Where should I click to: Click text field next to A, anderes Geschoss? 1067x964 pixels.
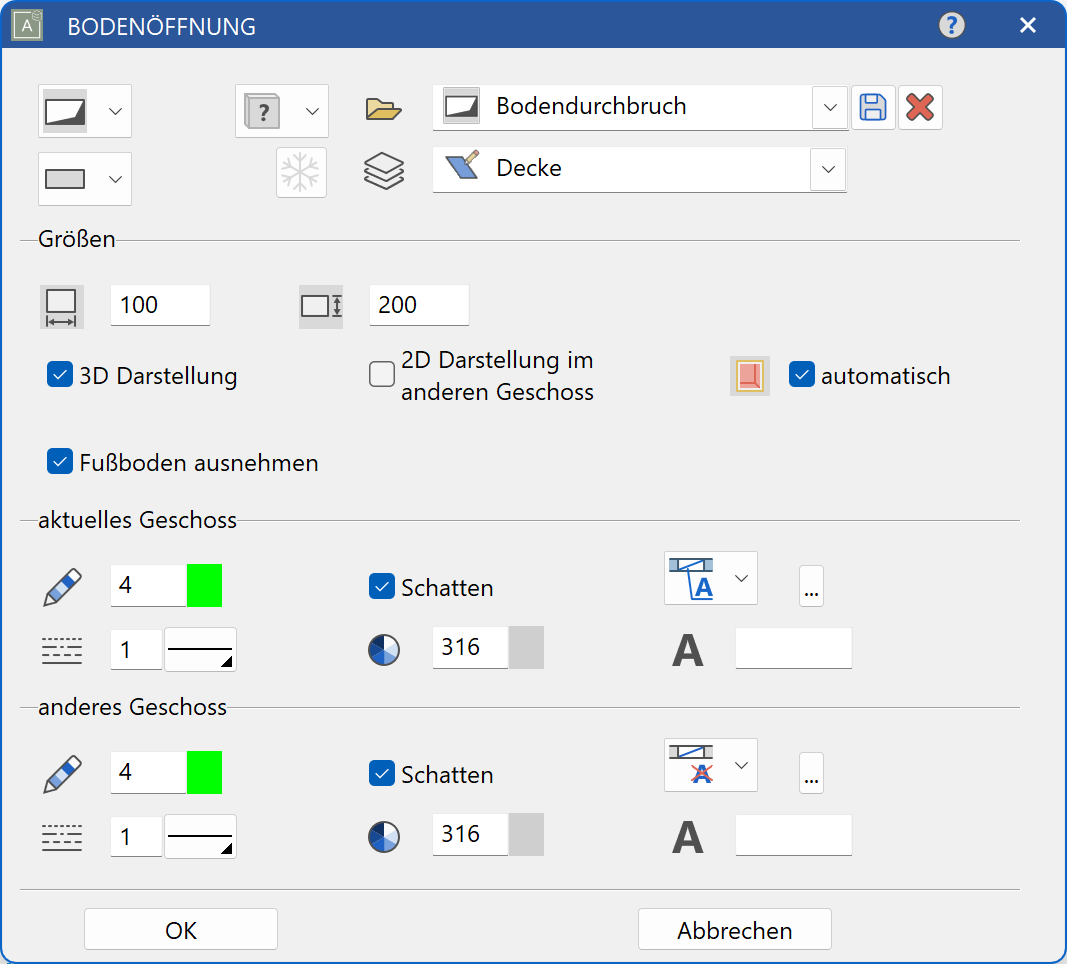coord(793,835)
